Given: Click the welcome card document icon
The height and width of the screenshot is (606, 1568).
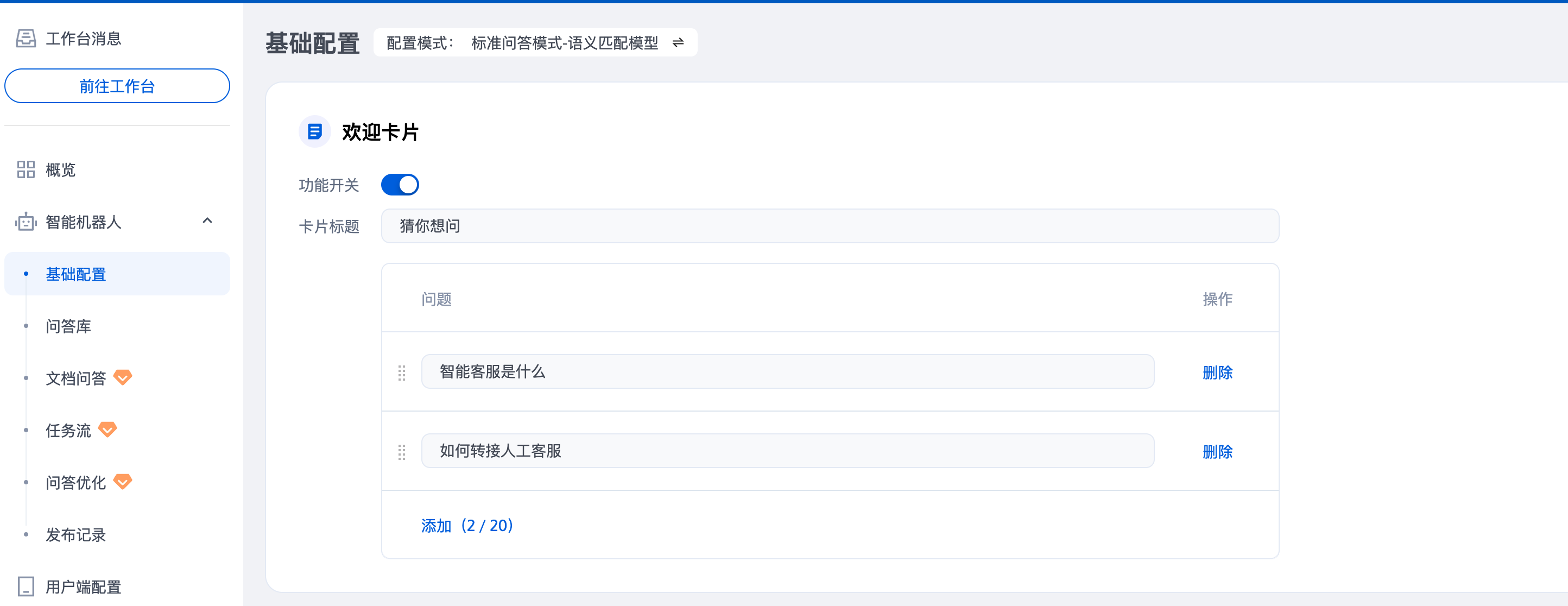Looking at the screenshot, I should (x=315, y=131).
